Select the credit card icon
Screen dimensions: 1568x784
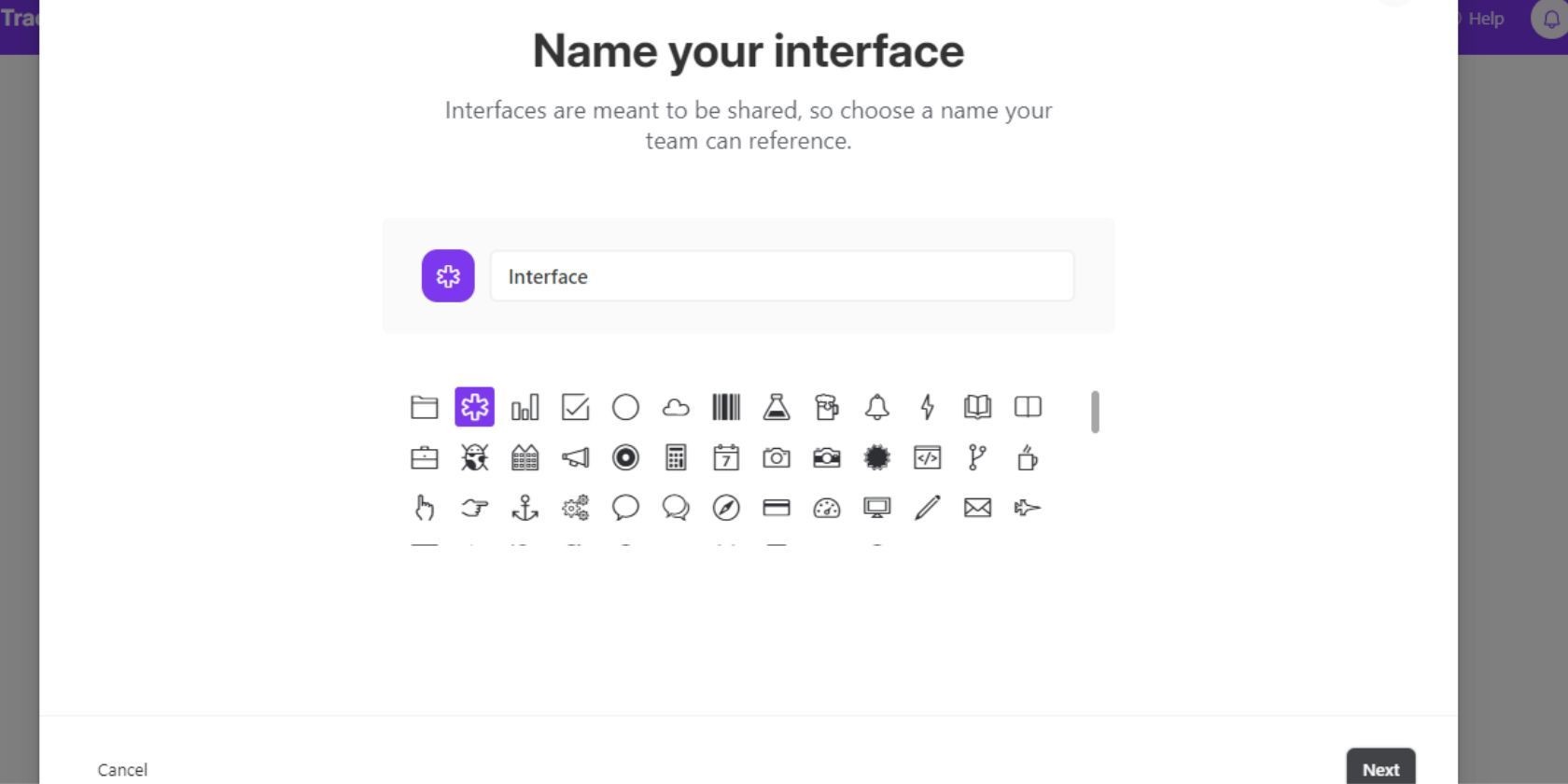pyautogui.click(x=777, y=508)
